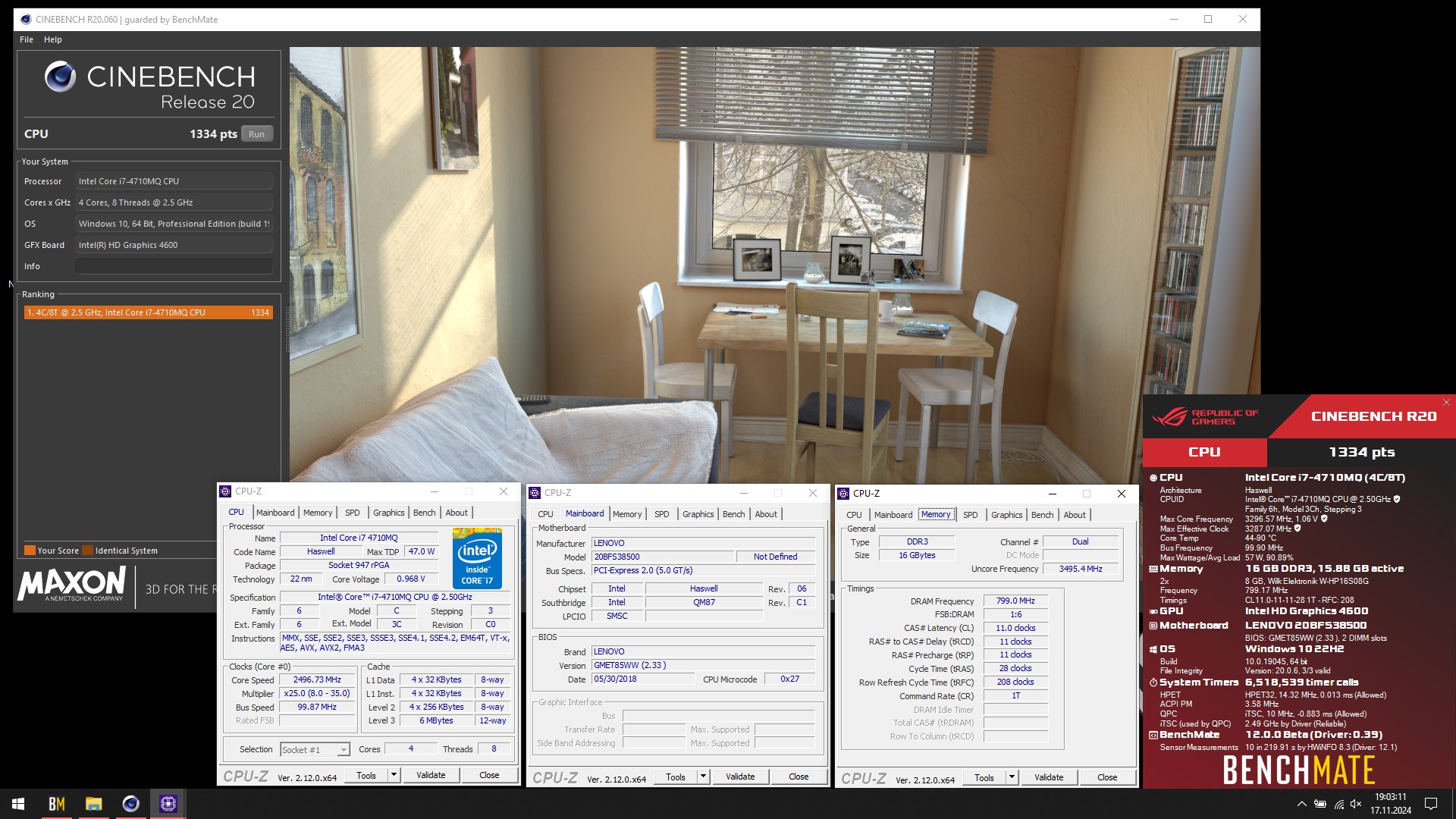Image resolution: width=1456 pixels, height=819 pixels.
Task: Run the Cinebench CPU benchmark
Action: 257,134
